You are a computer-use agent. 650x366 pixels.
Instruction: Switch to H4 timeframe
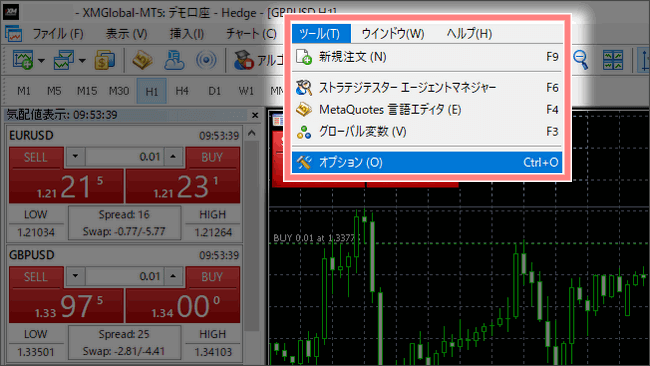click(182, 91)
